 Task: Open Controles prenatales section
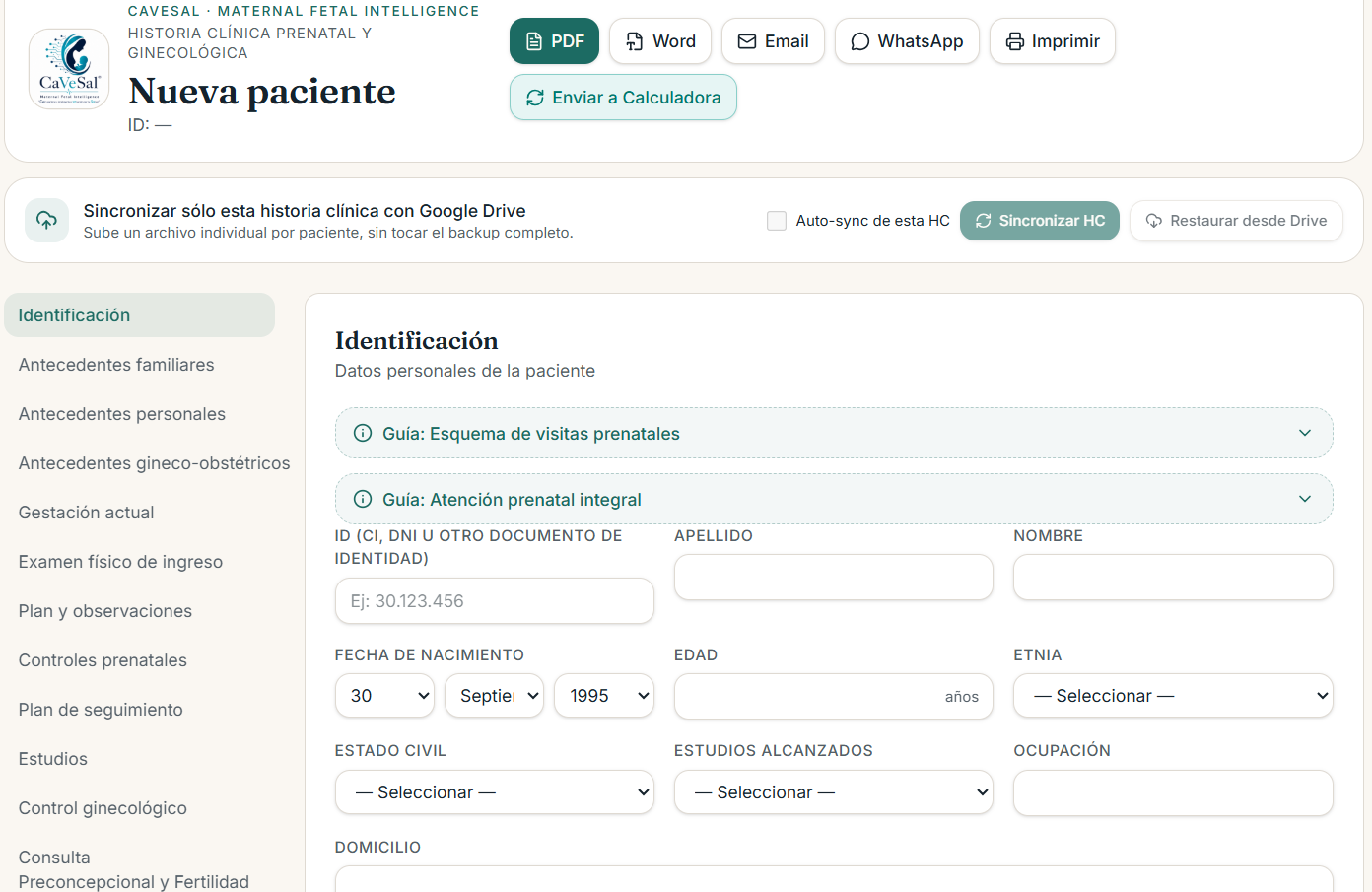tap(139, 660)
